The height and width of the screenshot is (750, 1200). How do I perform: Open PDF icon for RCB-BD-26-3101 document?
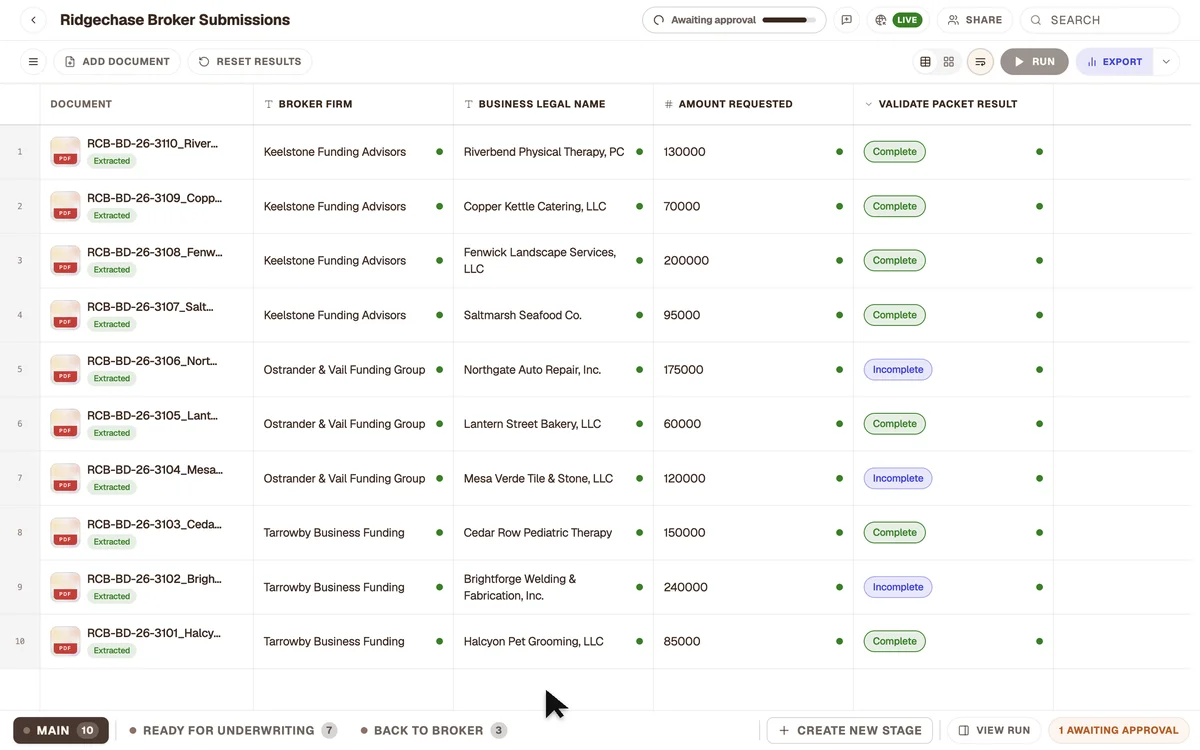(65, 642)
